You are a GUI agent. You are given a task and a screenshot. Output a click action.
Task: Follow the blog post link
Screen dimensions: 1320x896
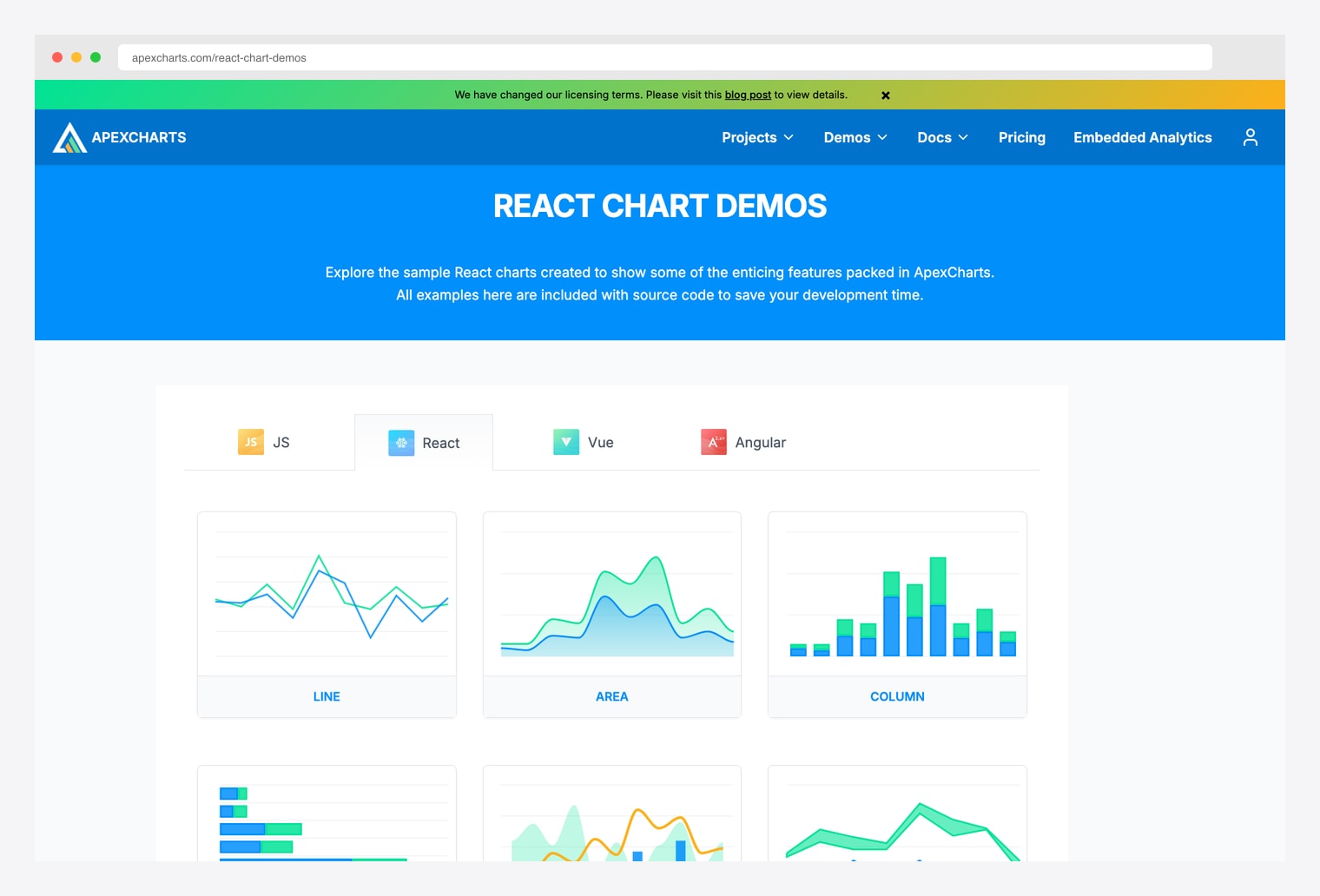coord(748,95)
